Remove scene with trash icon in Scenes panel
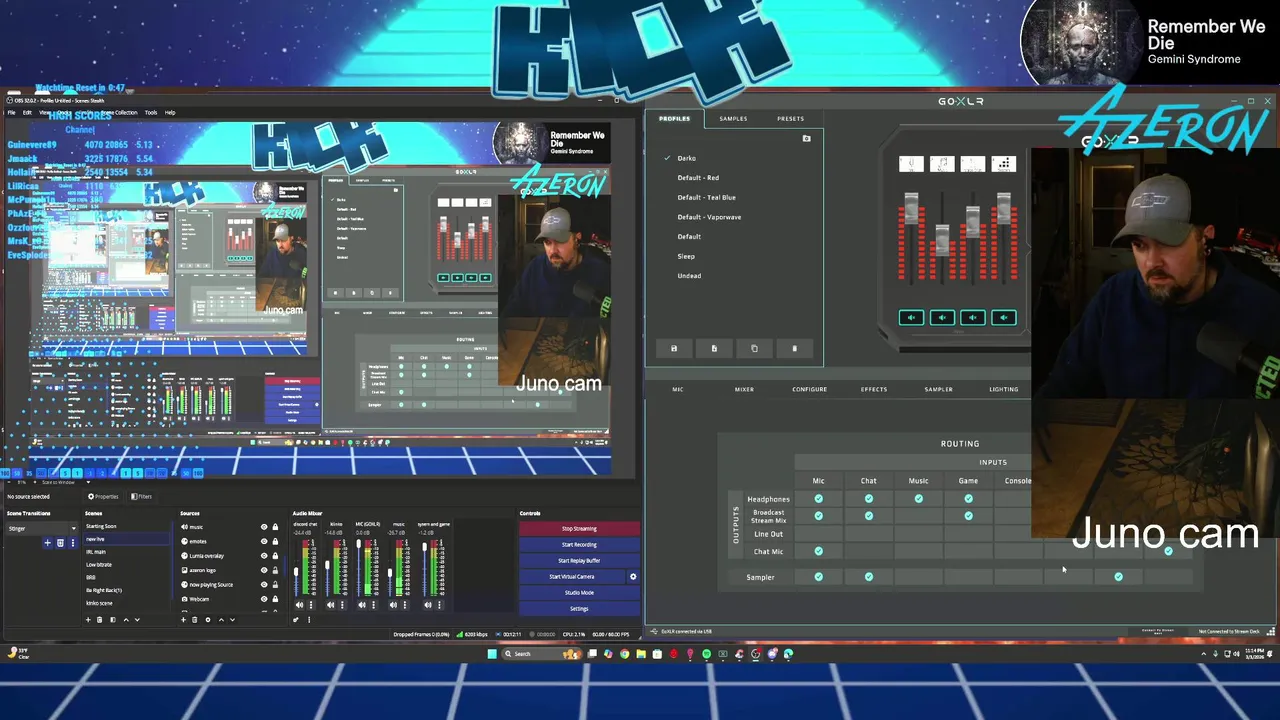 [99, 620]
